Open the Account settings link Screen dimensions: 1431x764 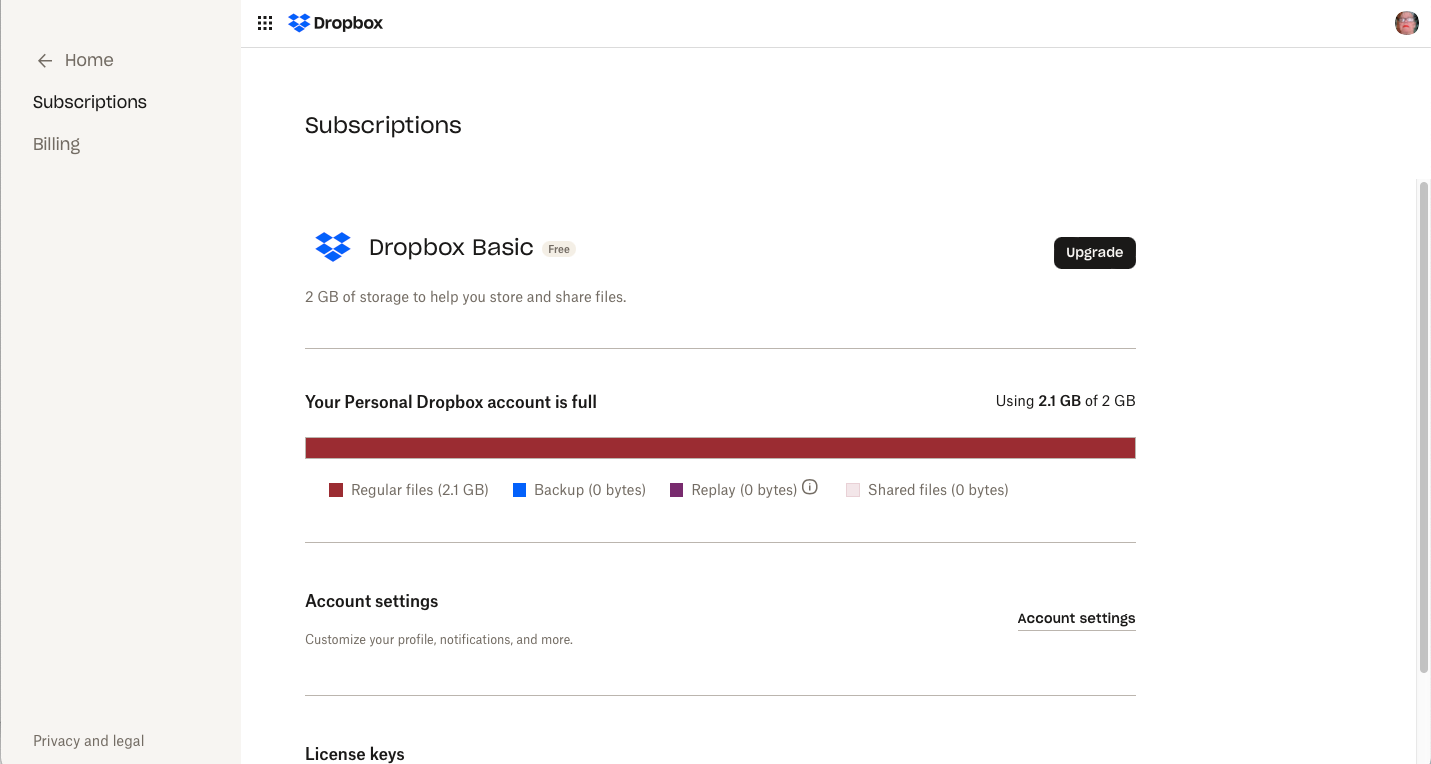[1076, 618]
